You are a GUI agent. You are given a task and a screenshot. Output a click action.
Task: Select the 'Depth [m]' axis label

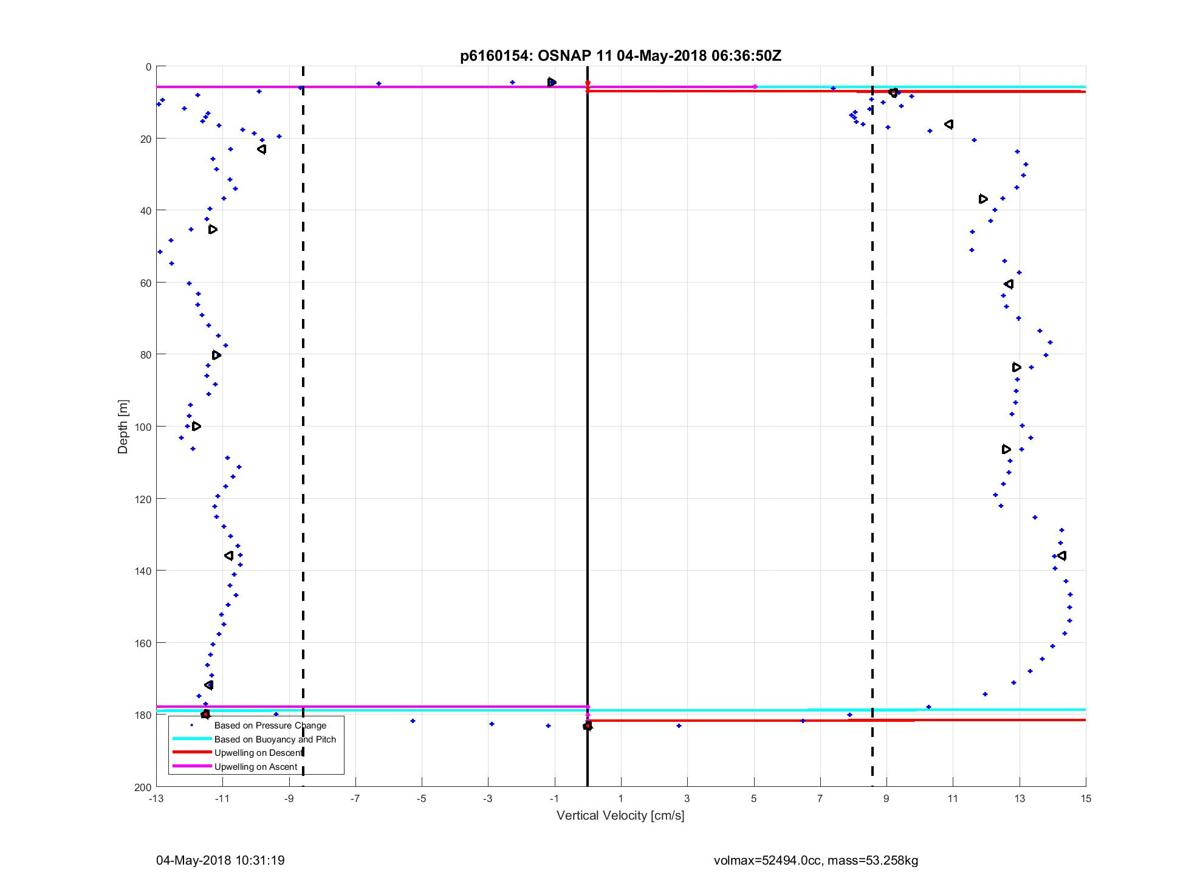click(124, 427)
